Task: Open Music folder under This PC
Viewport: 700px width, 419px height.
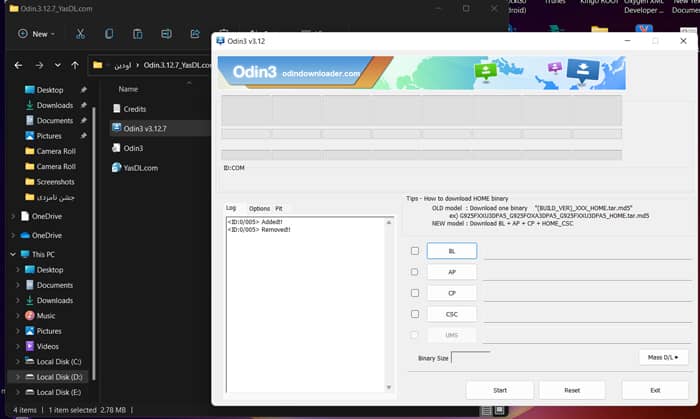Action: click(x=46, y=316)
